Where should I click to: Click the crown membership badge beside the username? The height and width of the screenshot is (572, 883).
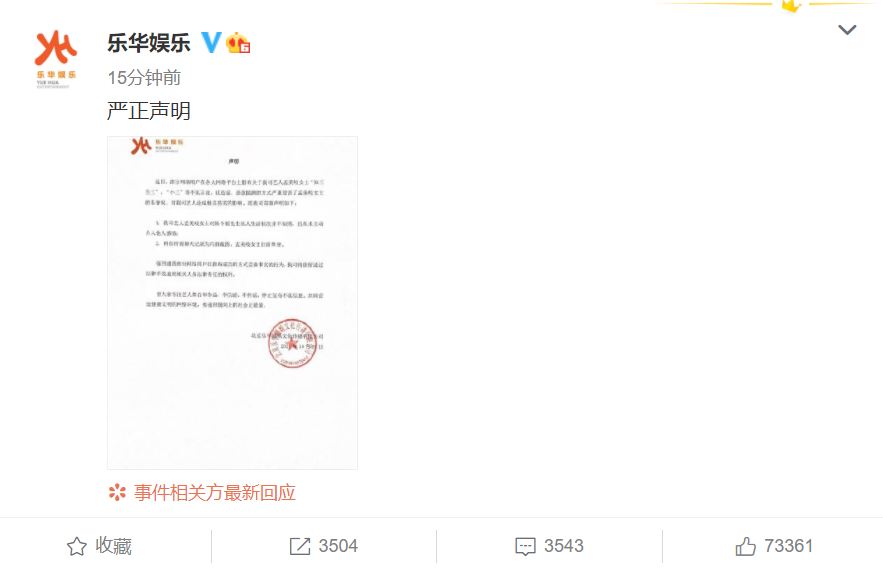(238, 43)
